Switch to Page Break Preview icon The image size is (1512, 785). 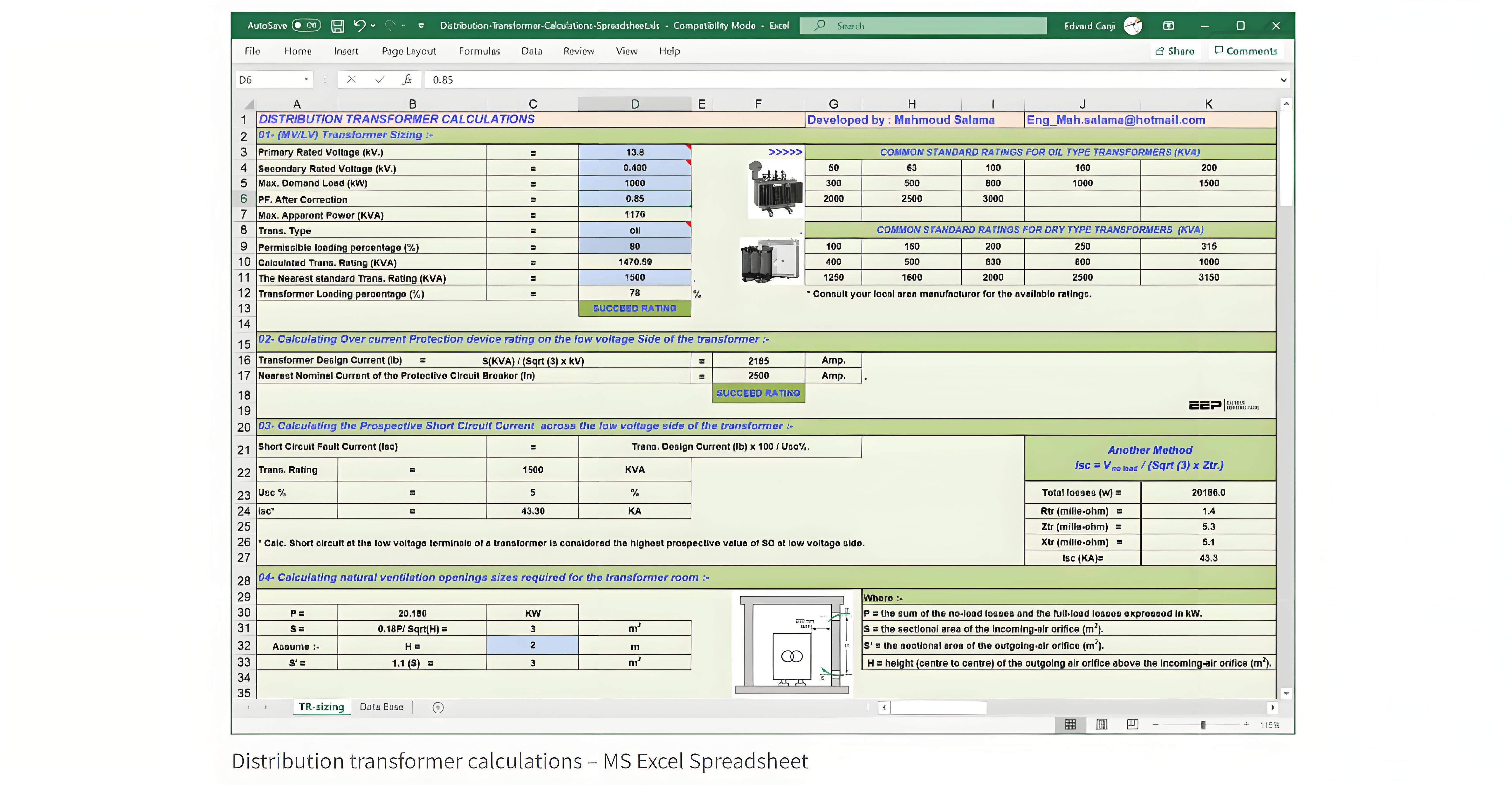click(1133, 724)
